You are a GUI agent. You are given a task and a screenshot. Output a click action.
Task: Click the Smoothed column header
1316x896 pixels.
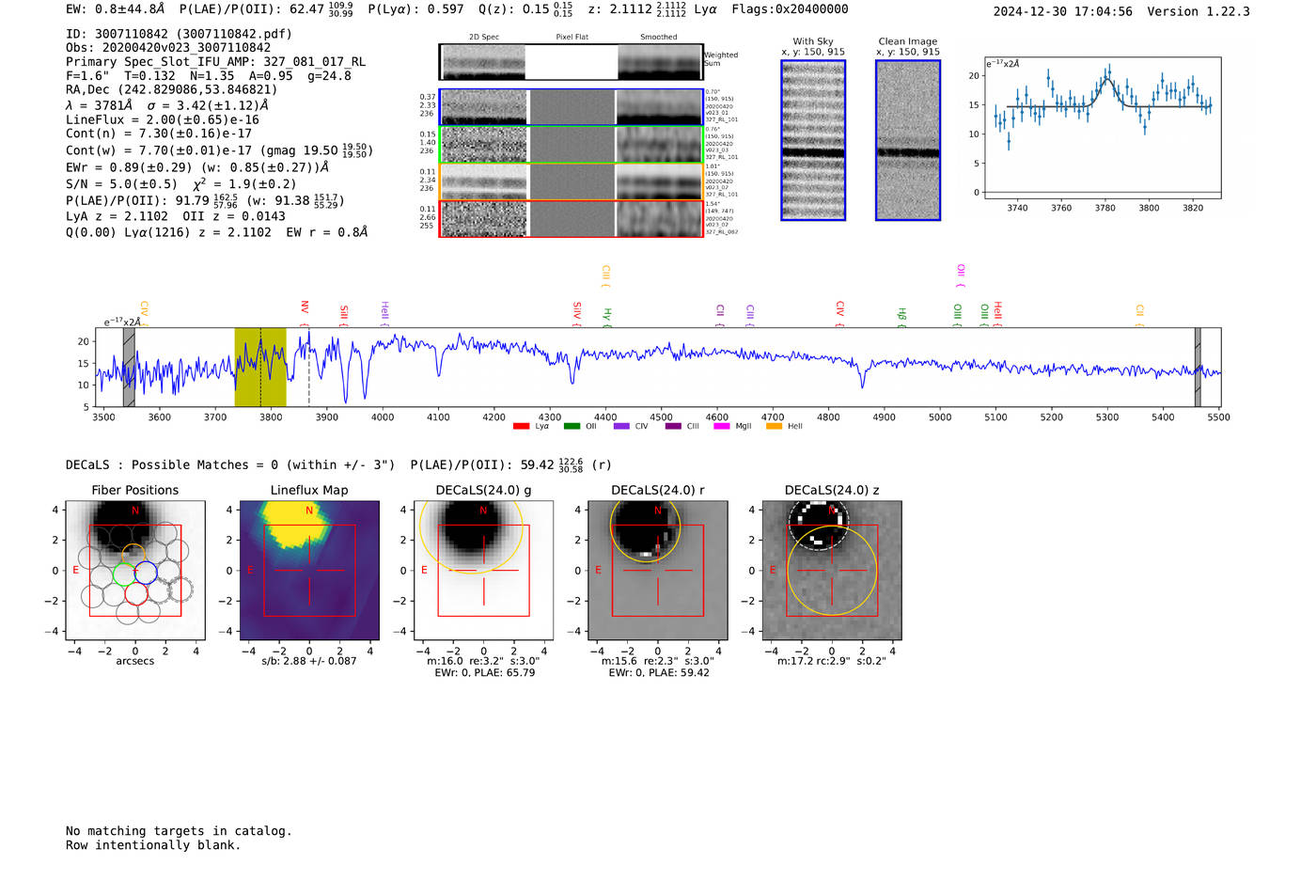point(659,38)
